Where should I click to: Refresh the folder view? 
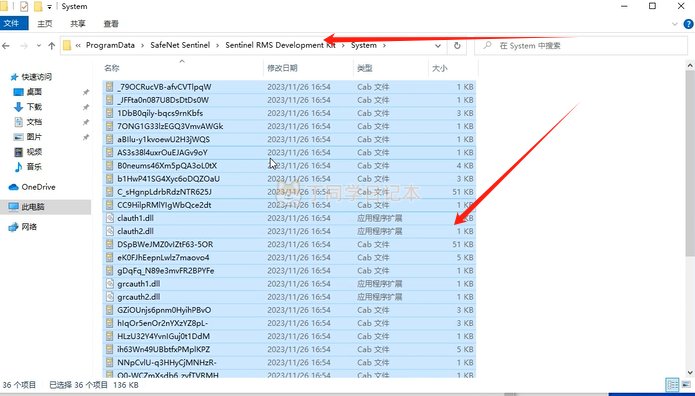tap(457, 46)
